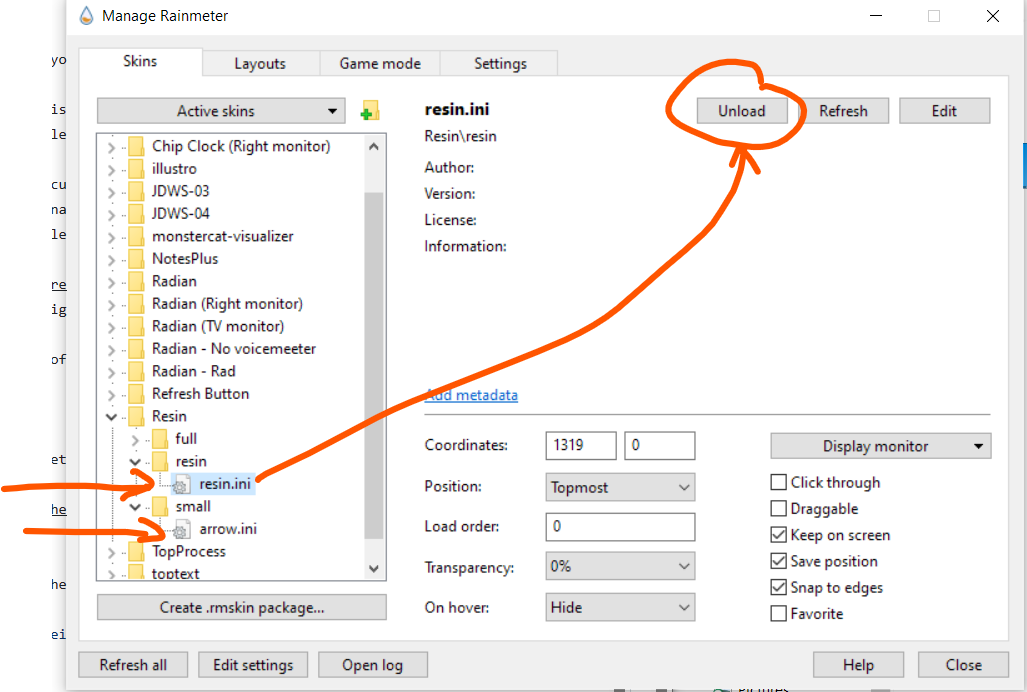Image resolution: width=1027 pixels, height=692 pixels.
Task: Collapse the small subfolder chevron
Action: (135, 507)
